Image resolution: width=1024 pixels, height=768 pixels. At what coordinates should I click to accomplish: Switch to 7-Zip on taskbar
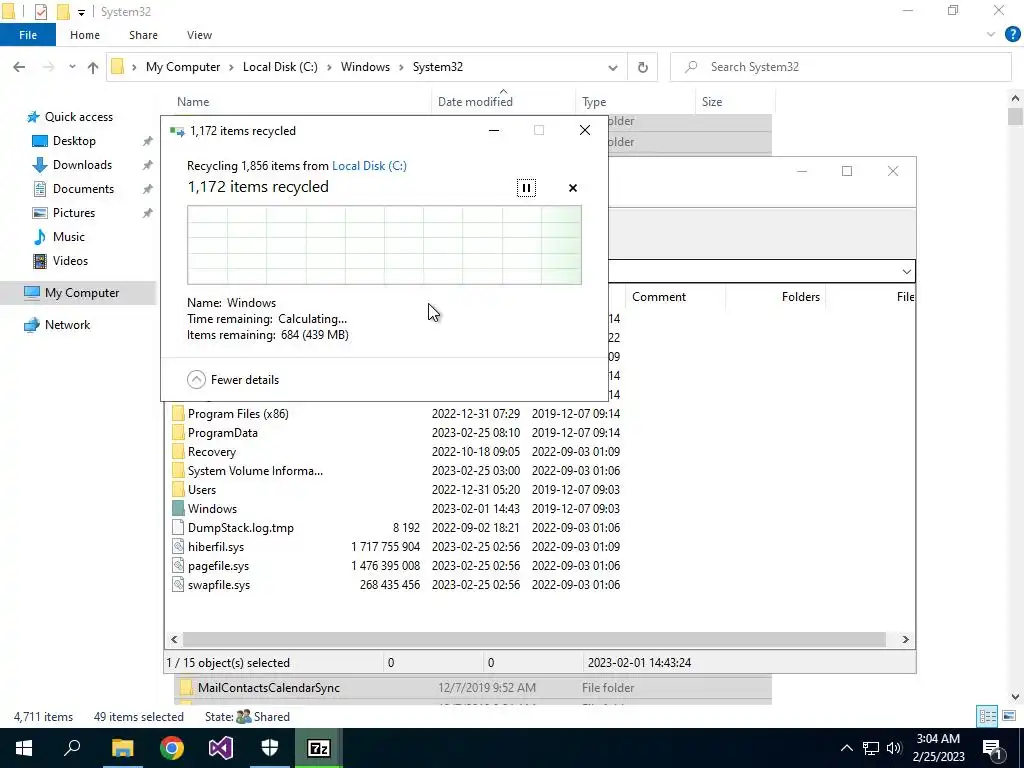point(319,748)
